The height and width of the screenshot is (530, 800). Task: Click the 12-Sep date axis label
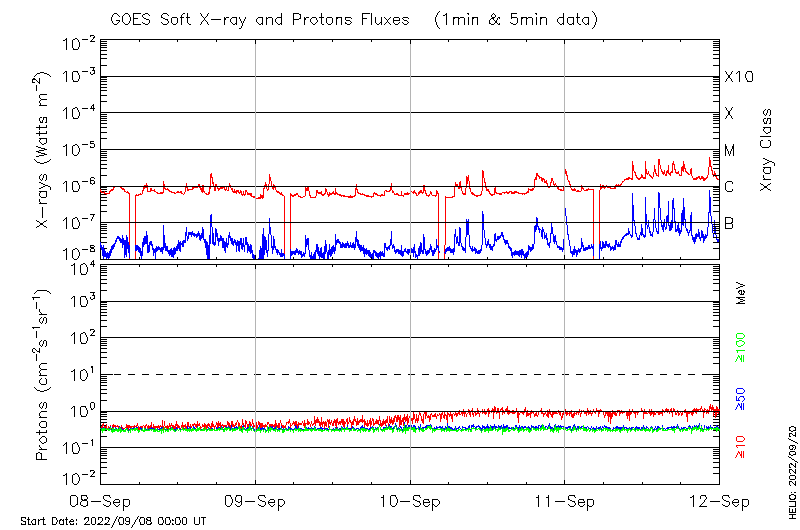[x=718, y=499]
